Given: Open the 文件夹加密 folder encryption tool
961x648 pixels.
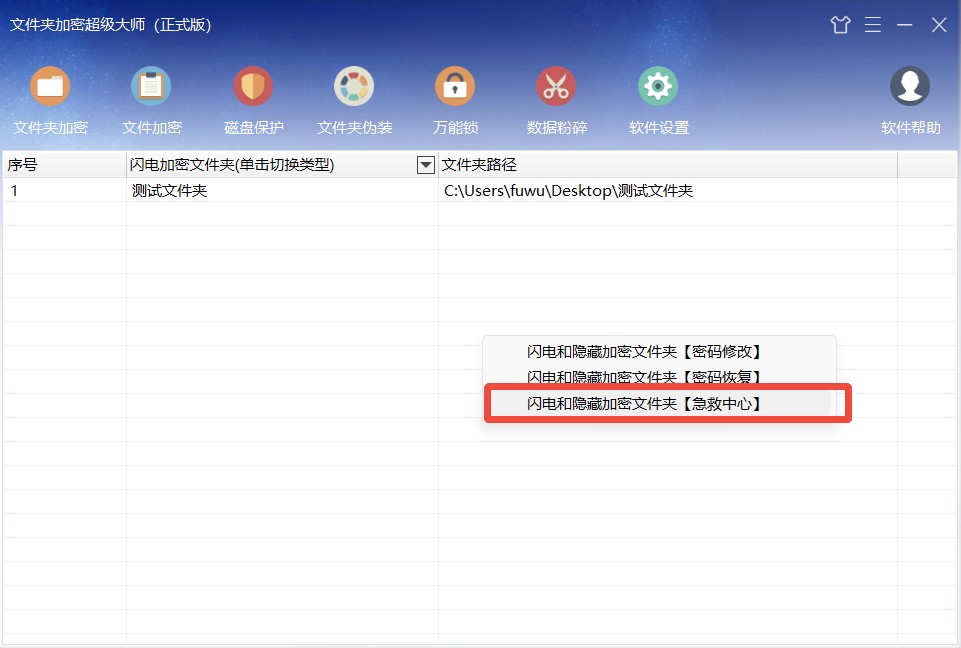Looking at the screenshot, I should point(50,101).
